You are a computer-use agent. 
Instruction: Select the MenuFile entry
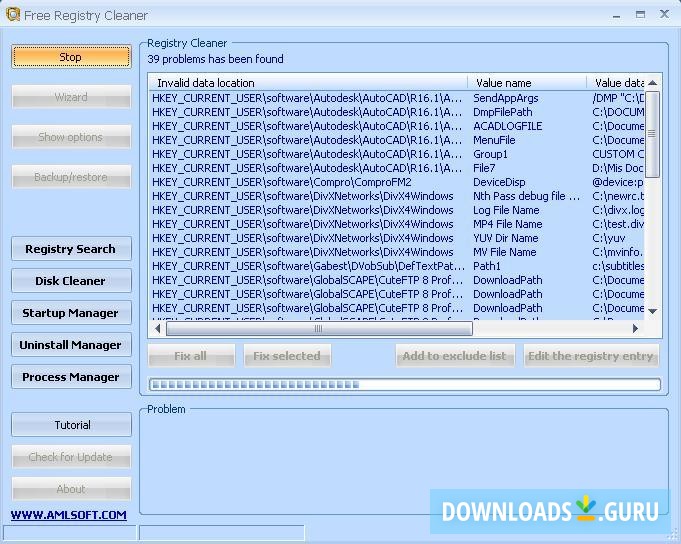[x=397, y=140]
